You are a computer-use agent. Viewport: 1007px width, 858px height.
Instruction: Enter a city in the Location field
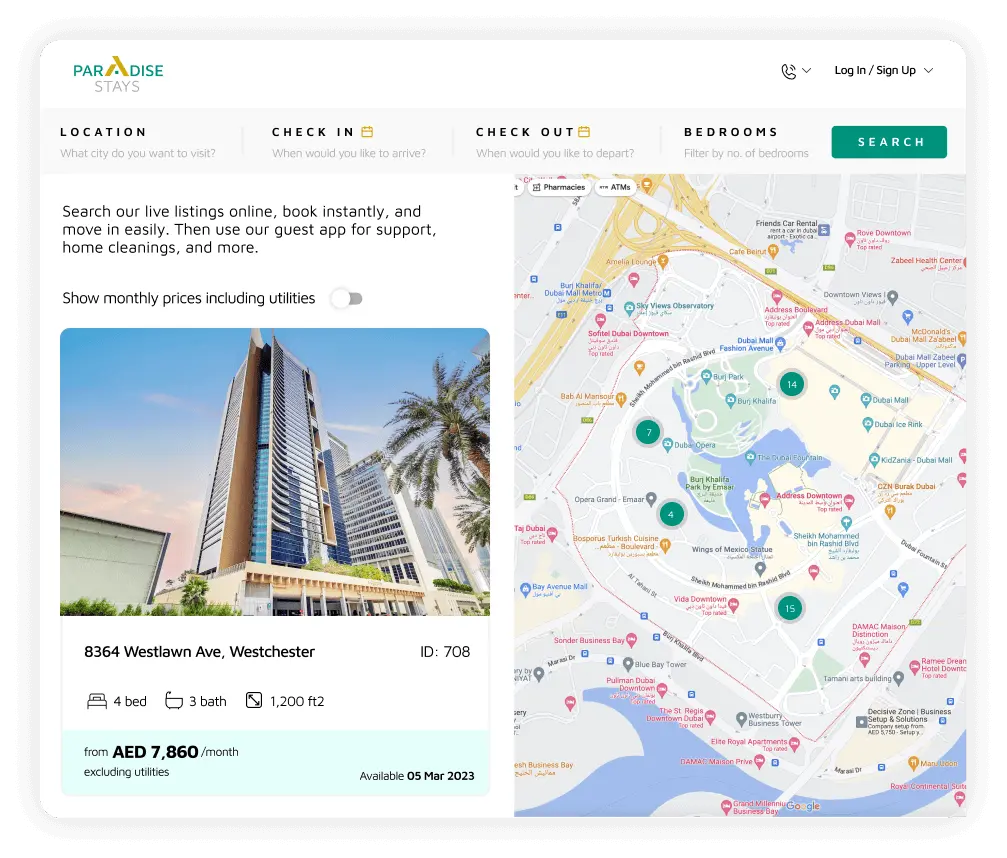pos(138,153)
